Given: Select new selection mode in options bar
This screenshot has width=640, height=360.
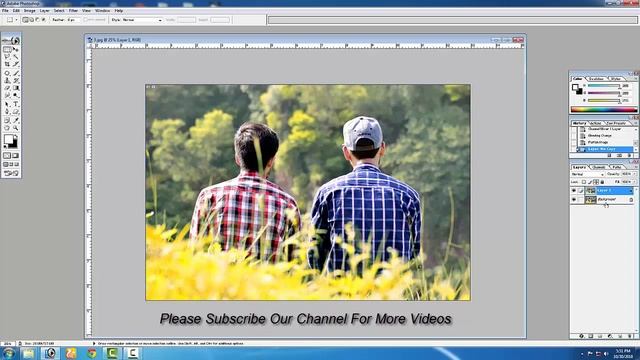Looking at the screenshot, I should pos(25,20).
